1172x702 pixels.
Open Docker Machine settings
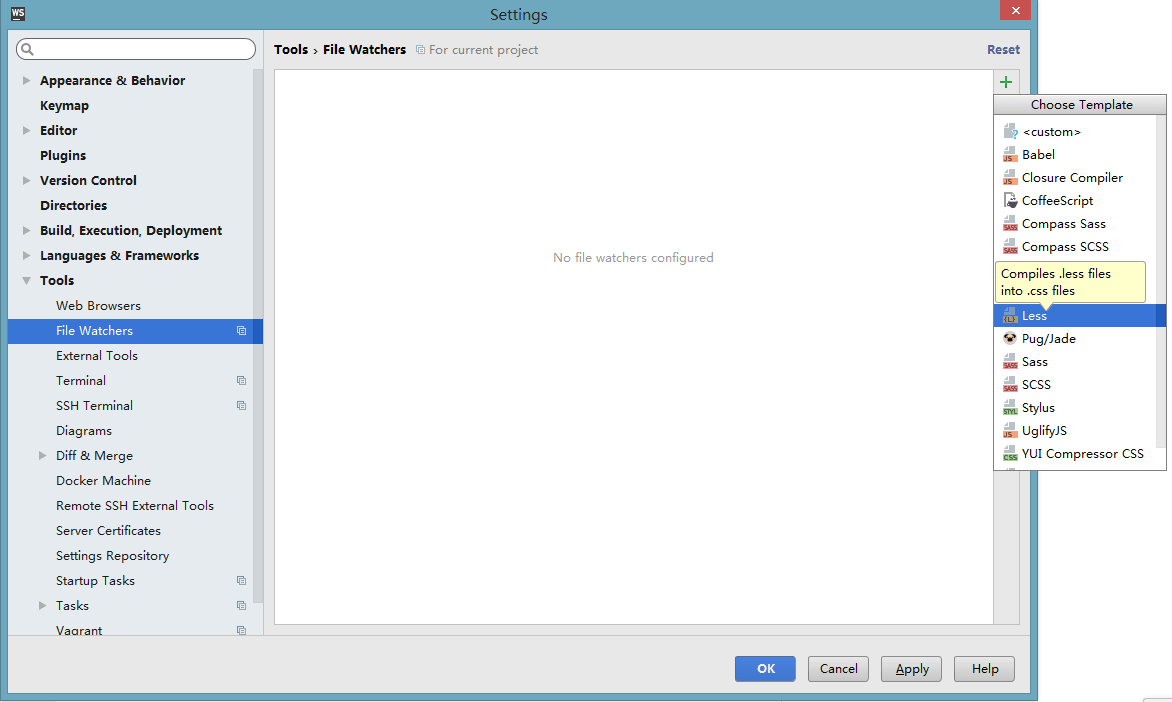click(103, 481)
